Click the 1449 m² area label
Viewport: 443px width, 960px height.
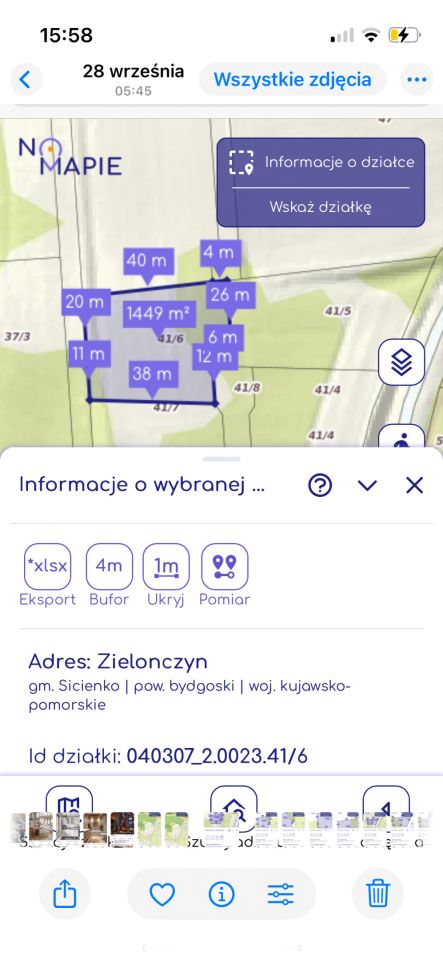[x=158, y=314]
